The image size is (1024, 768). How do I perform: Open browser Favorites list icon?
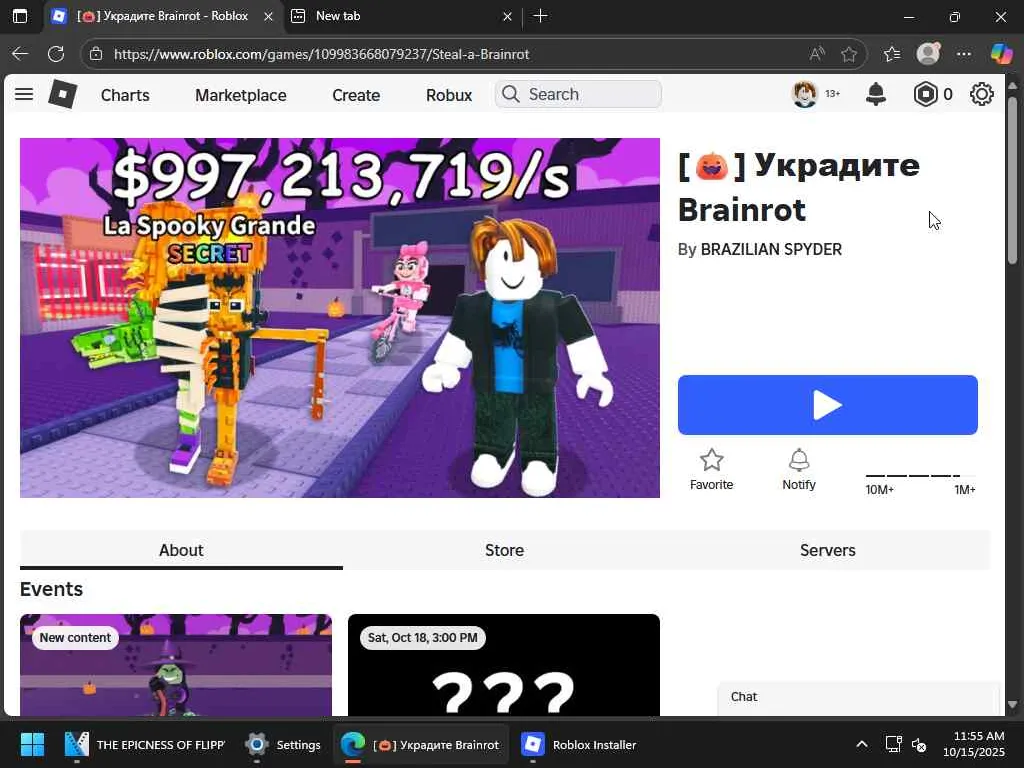coord(891,54)
